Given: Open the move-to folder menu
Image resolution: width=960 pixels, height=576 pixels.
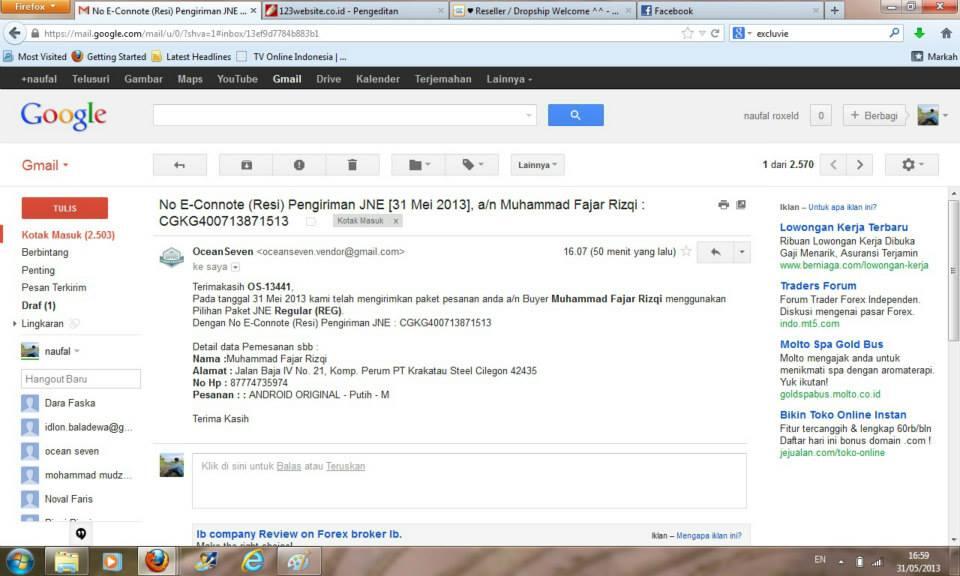Looking at the screenshot, I should (x=419, y=165).
